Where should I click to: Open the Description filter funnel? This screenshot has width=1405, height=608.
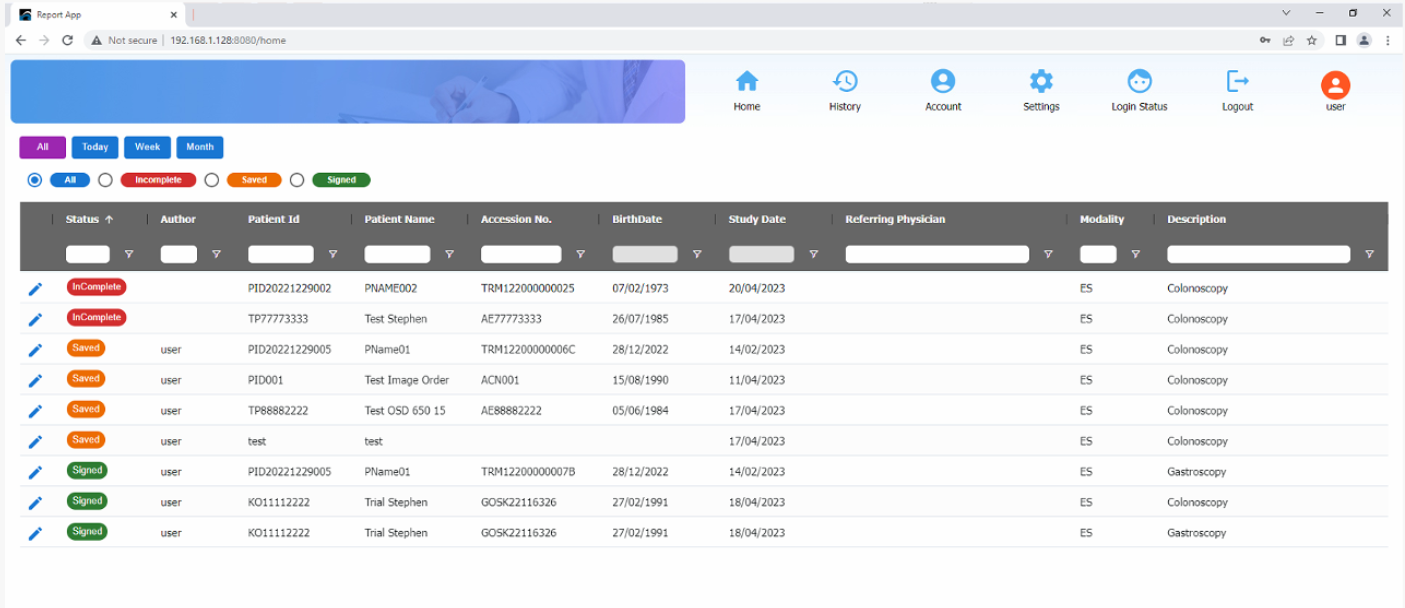(1369, 254)
